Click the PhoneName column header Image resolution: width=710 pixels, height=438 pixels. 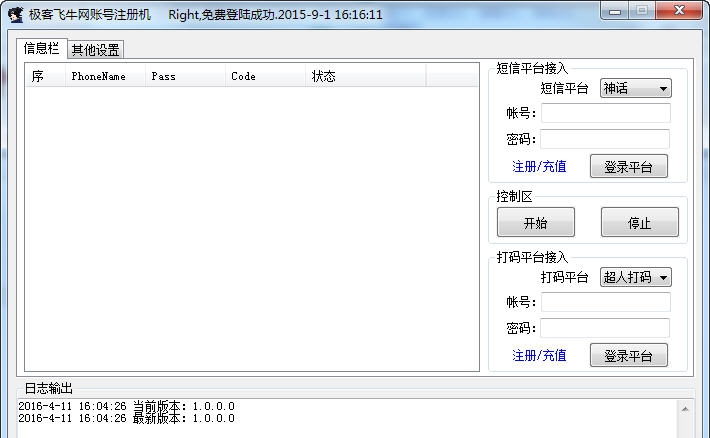pyautogui.click(x=105, y=76)
